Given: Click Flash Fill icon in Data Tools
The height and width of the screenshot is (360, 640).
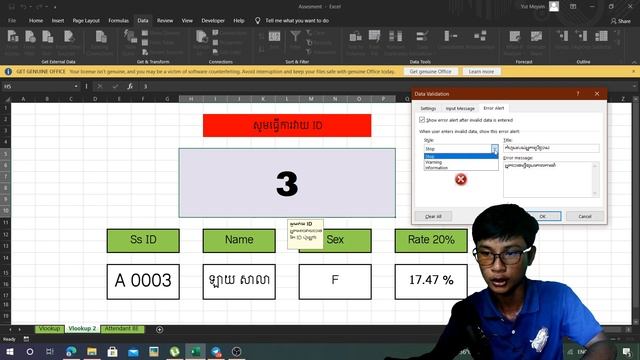Looking at the screenshot, I should click(x=374, y=36).
